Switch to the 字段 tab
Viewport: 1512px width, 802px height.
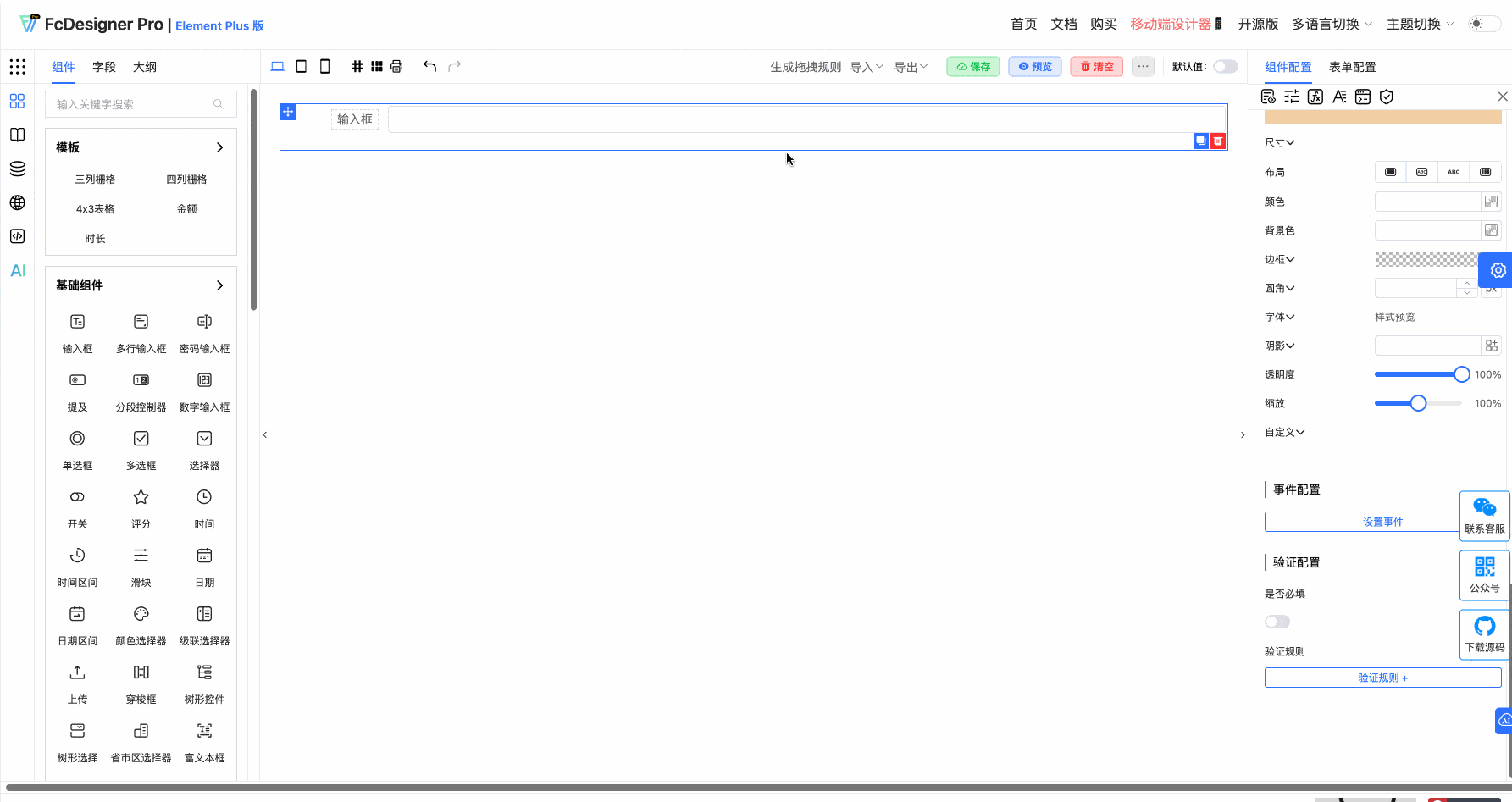[103, 66]
